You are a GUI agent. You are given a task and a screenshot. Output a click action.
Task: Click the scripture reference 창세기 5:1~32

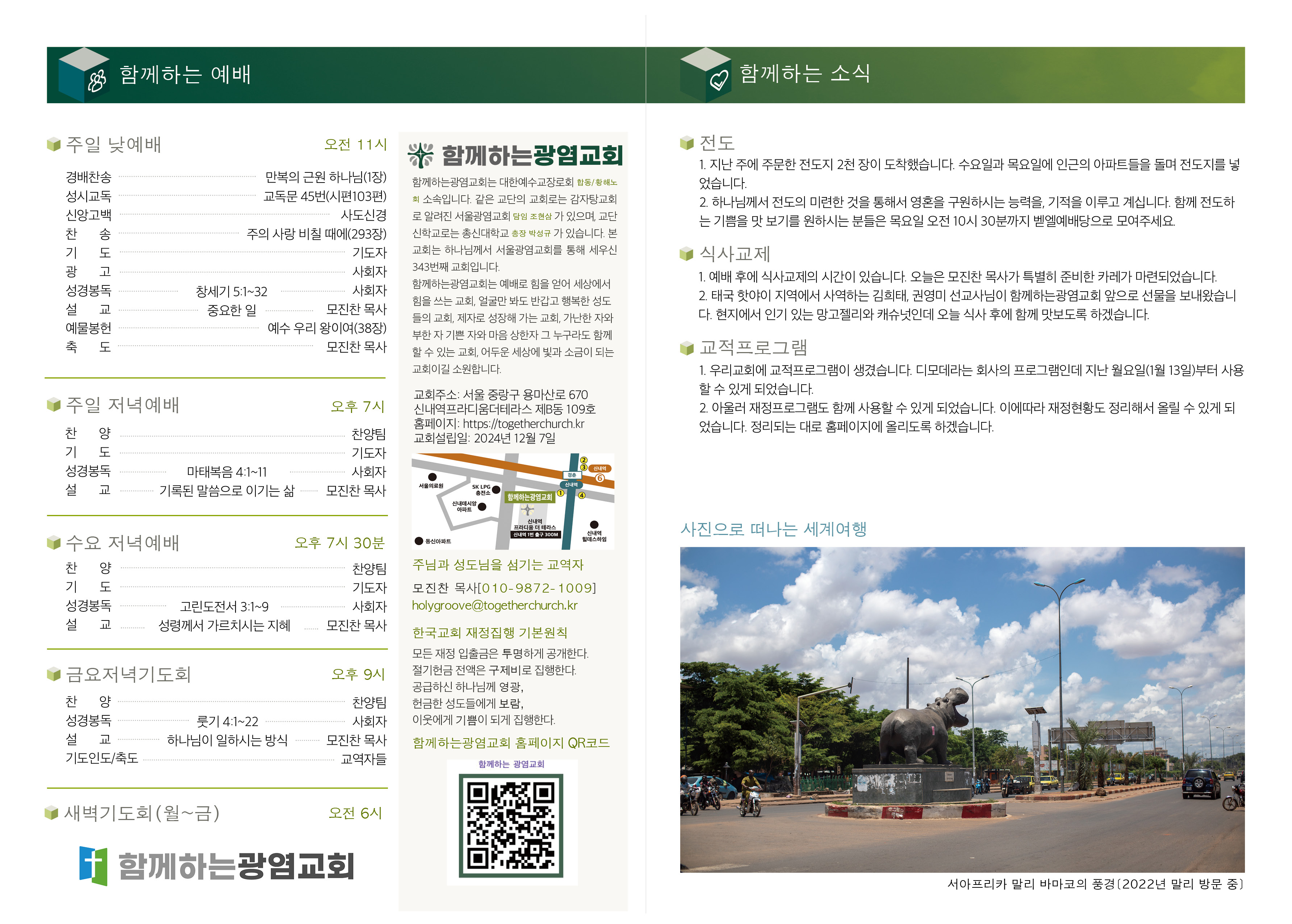coord(231,291)
